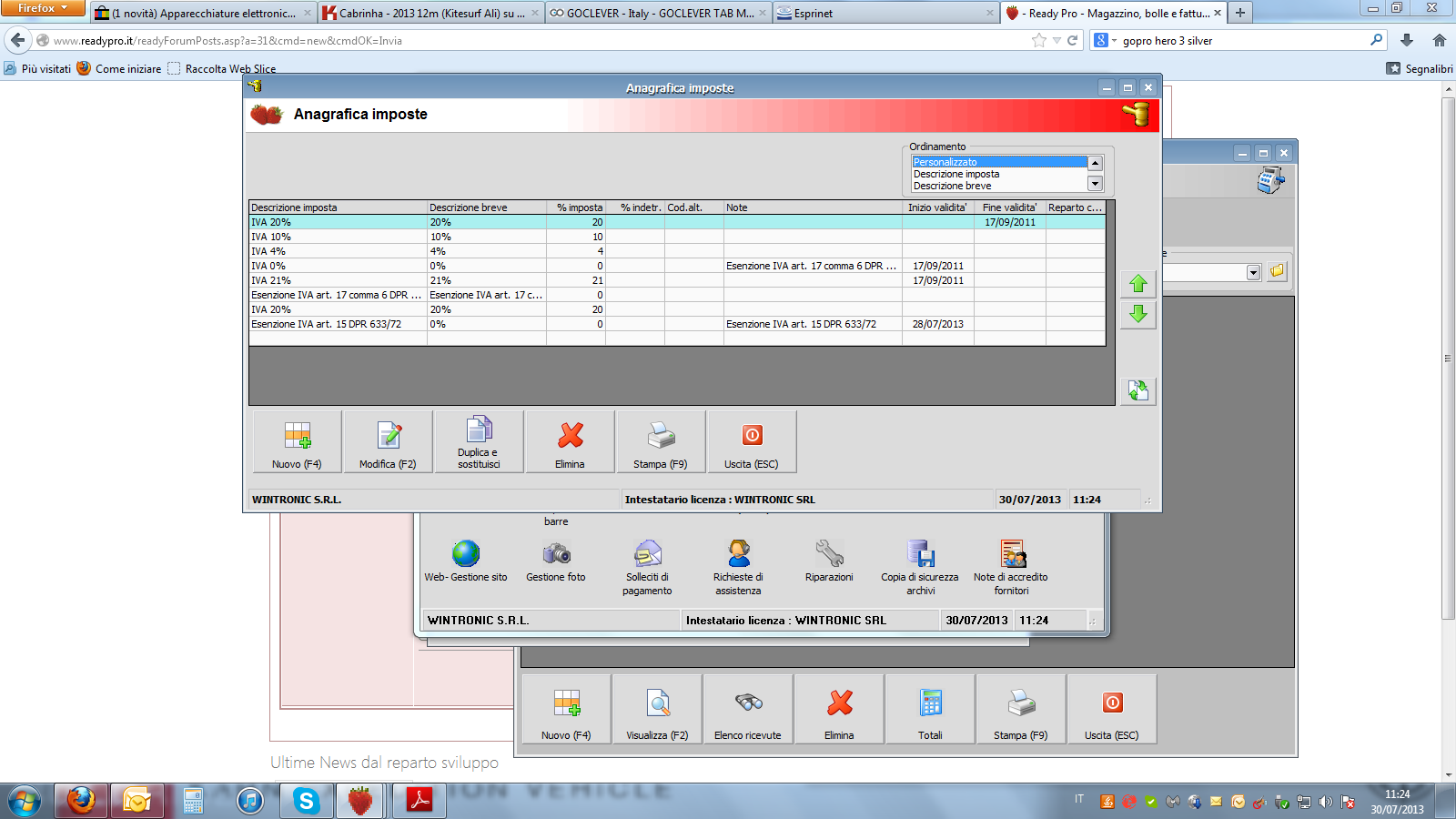The height and width of the screenshot is (819, 1456).
Task: Open Segnalibri bookmarks menu
Action: coord(1420,68)
